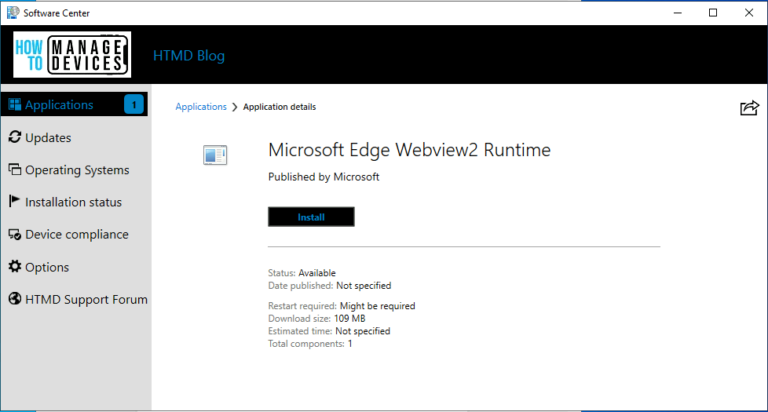768x412 pixels.
Task: Click the Software Center title bar icon
Action: [x=12, y=12]
